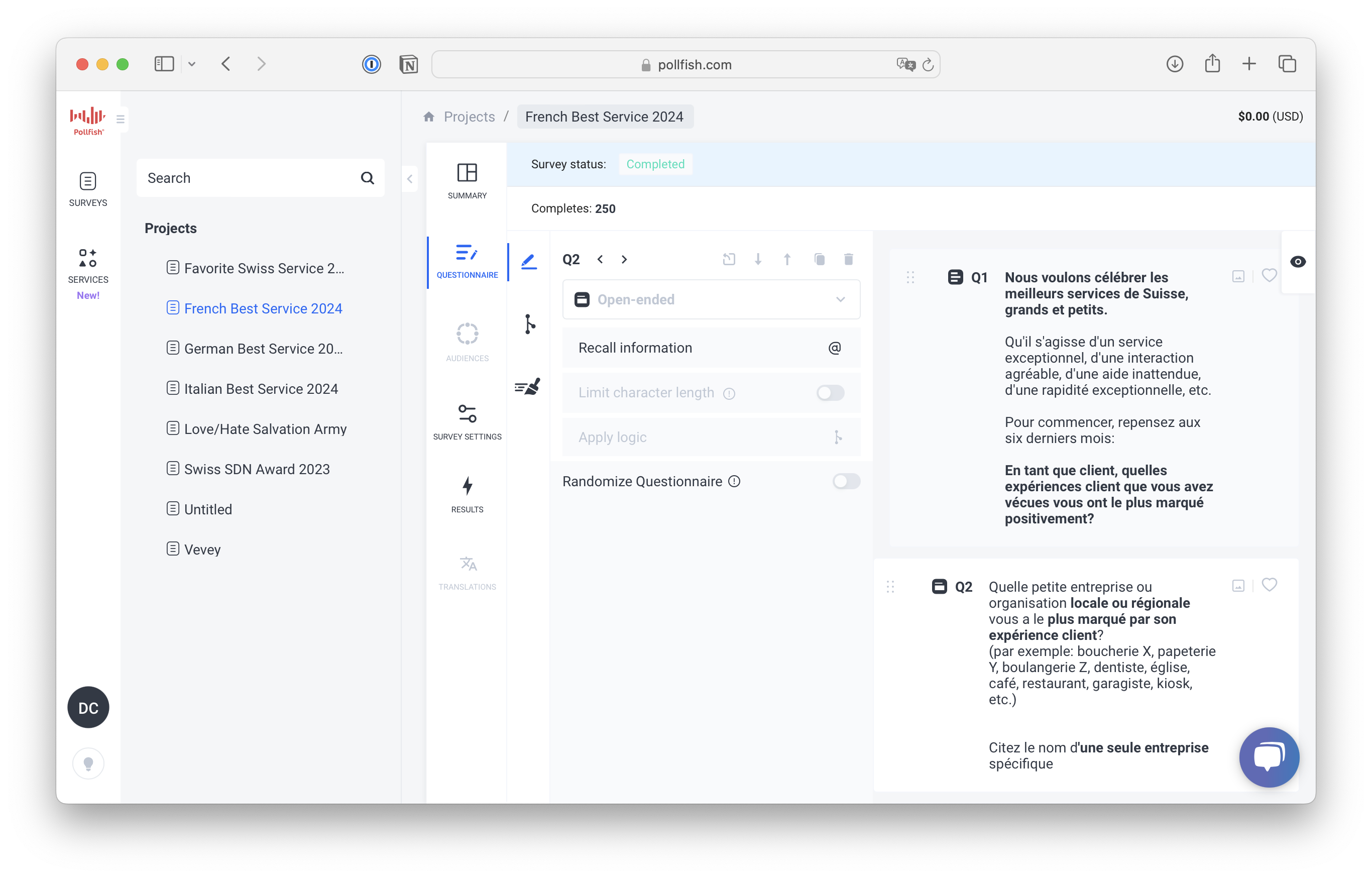Click the survey logic branch icon

[x=529, y=324]
